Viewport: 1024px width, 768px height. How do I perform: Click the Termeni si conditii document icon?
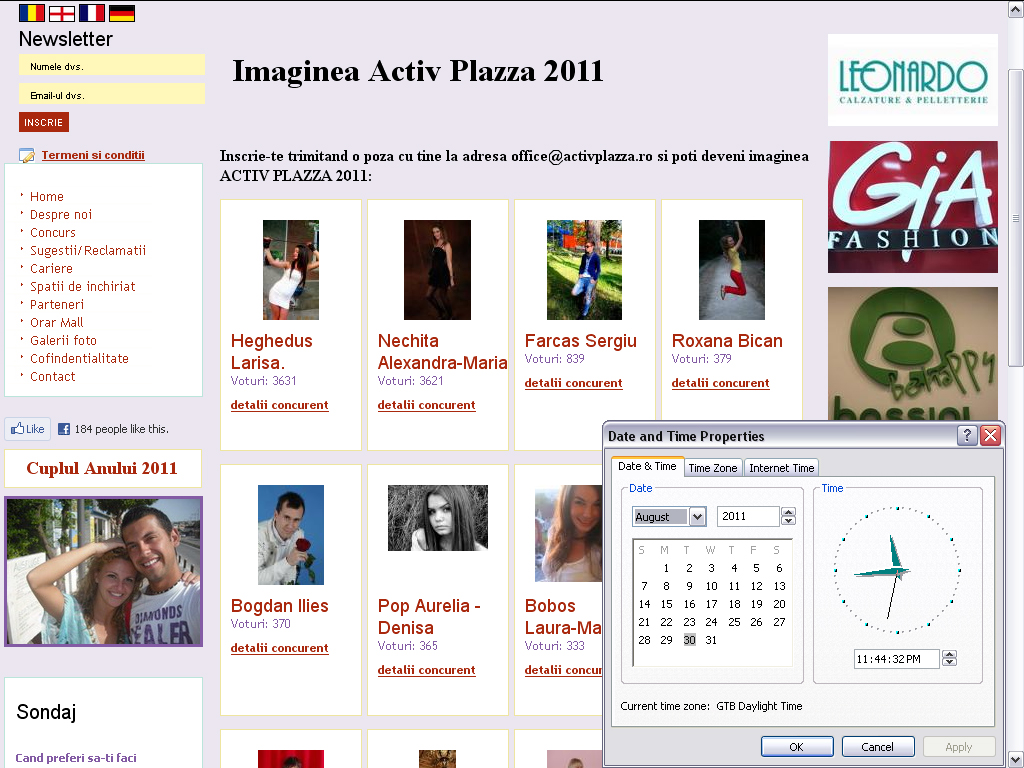[26, 155]
